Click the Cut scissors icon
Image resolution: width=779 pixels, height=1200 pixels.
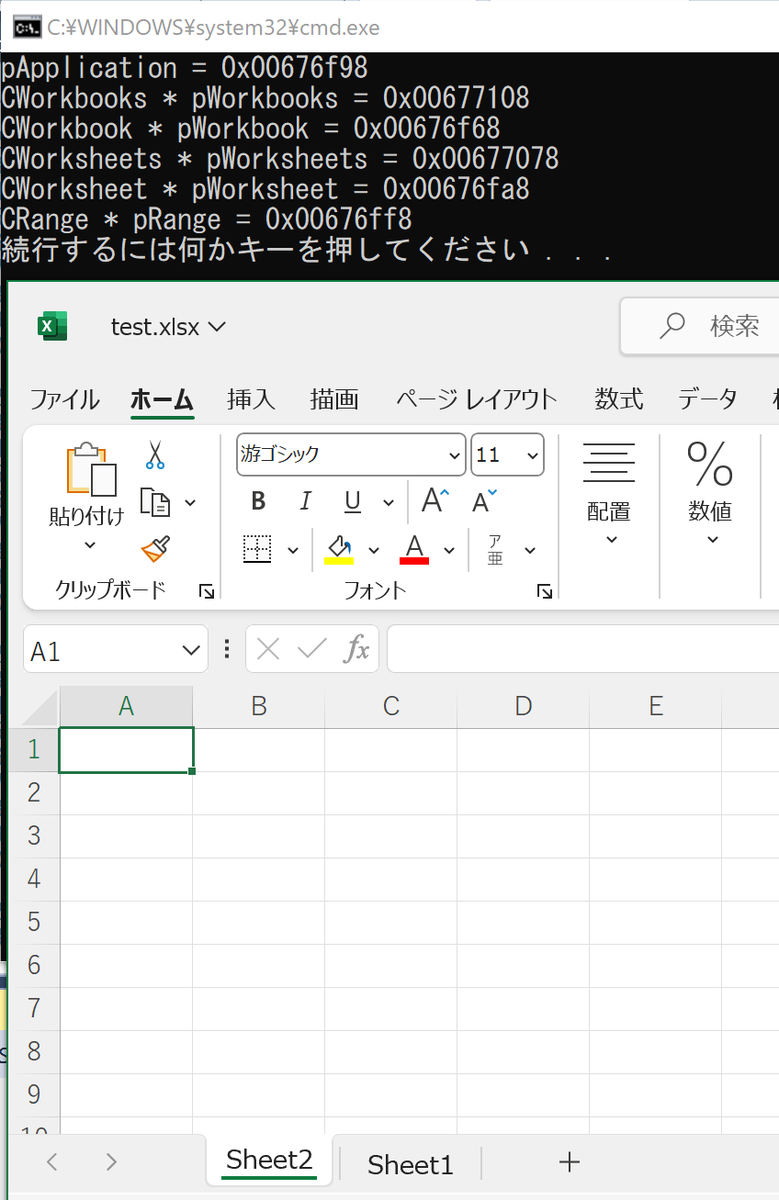155,456
